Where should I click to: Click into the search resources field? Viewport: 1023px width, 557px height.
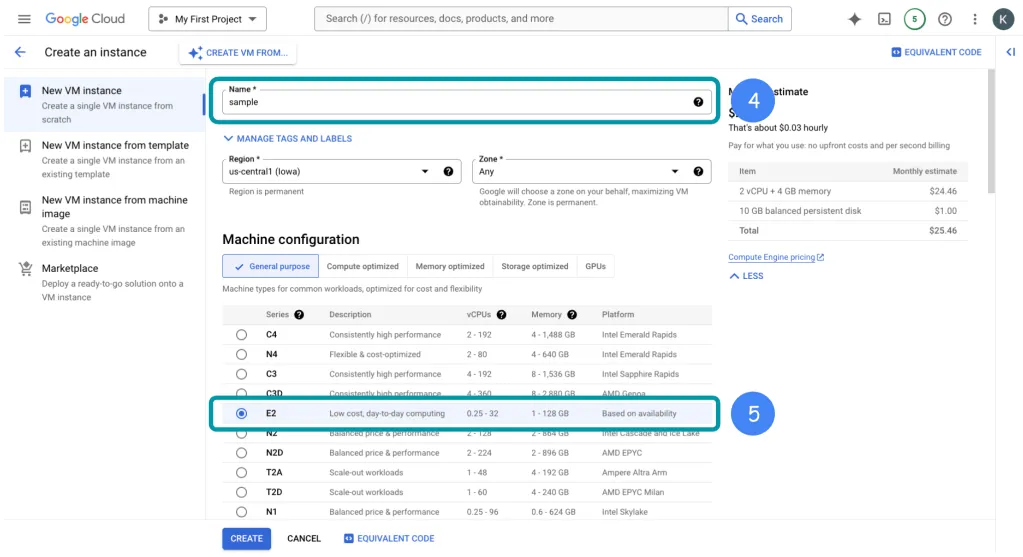(x=520, y=19)
